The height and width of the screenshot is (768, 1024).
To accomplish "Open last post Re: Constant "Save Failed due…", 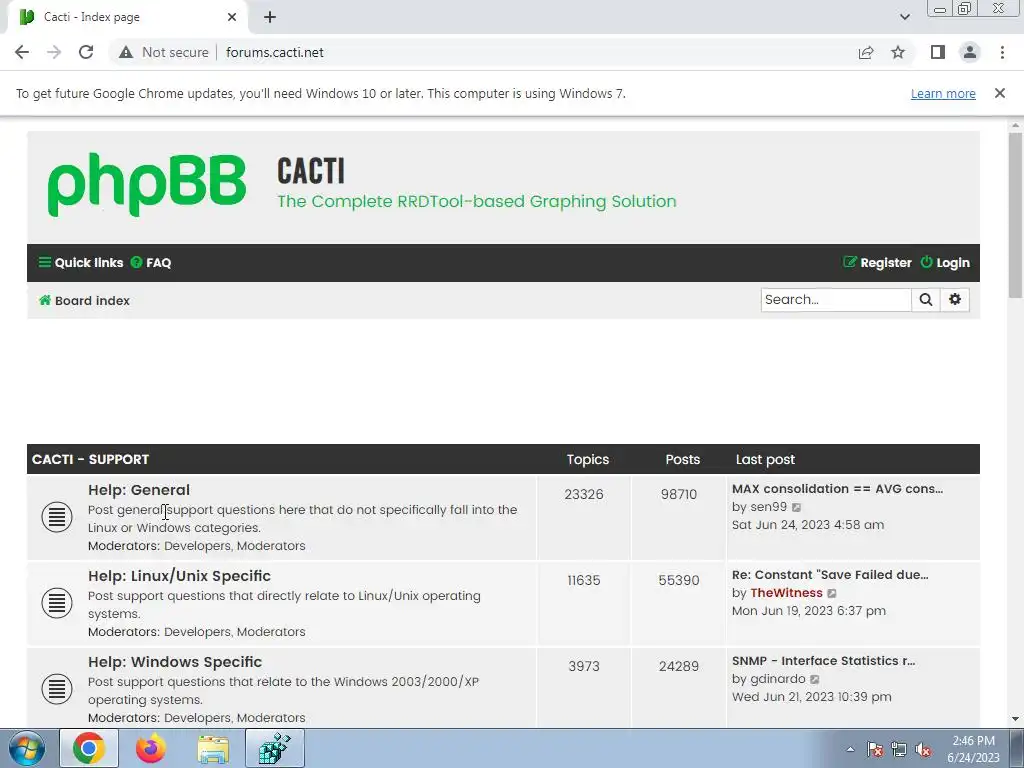I will tap(830, 575).
